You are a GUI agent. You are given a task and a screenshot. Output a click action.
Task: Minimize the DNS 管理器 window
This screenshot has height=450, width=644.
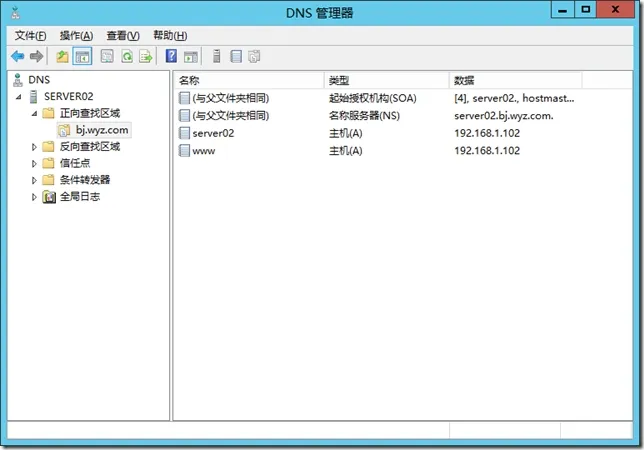tap(563, 9)
